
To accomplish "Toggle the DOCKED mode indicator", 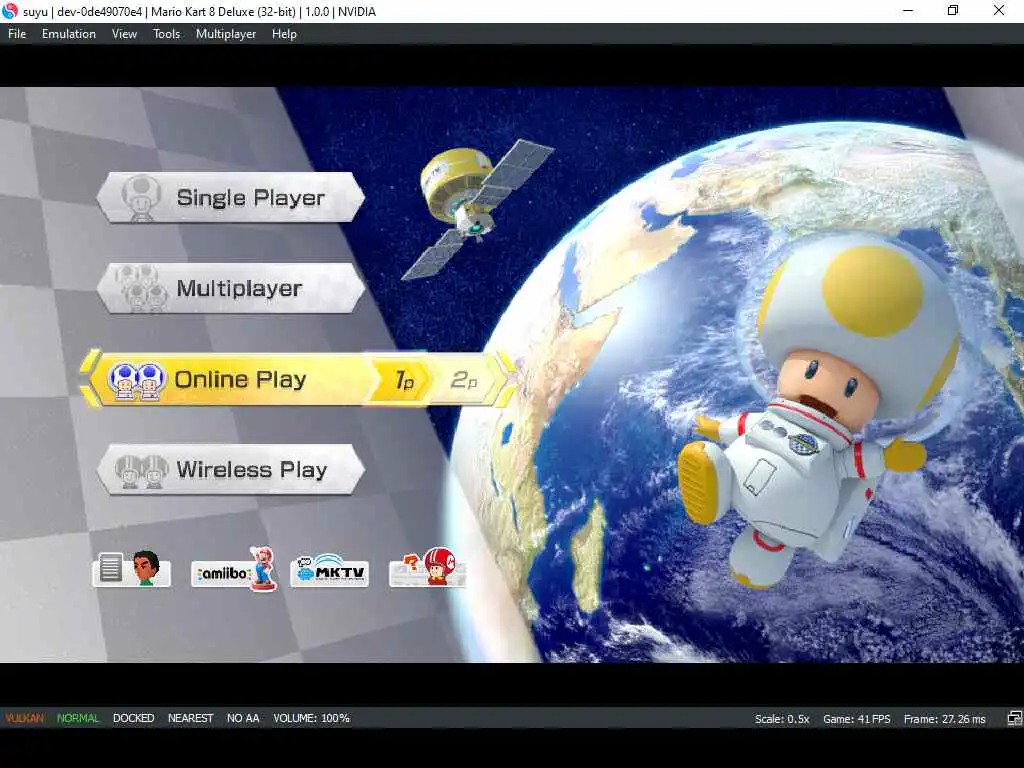I will pos(133,718).
